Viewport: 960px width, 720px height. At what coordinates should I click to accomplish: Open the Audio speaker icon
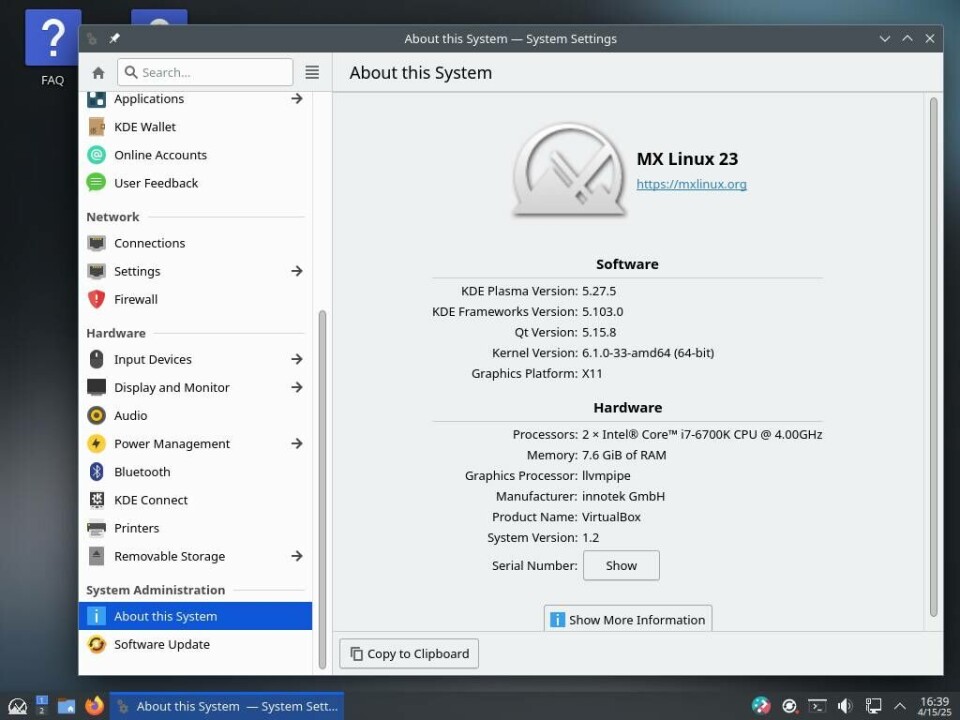pyautogui.click(x=96, y=416)
